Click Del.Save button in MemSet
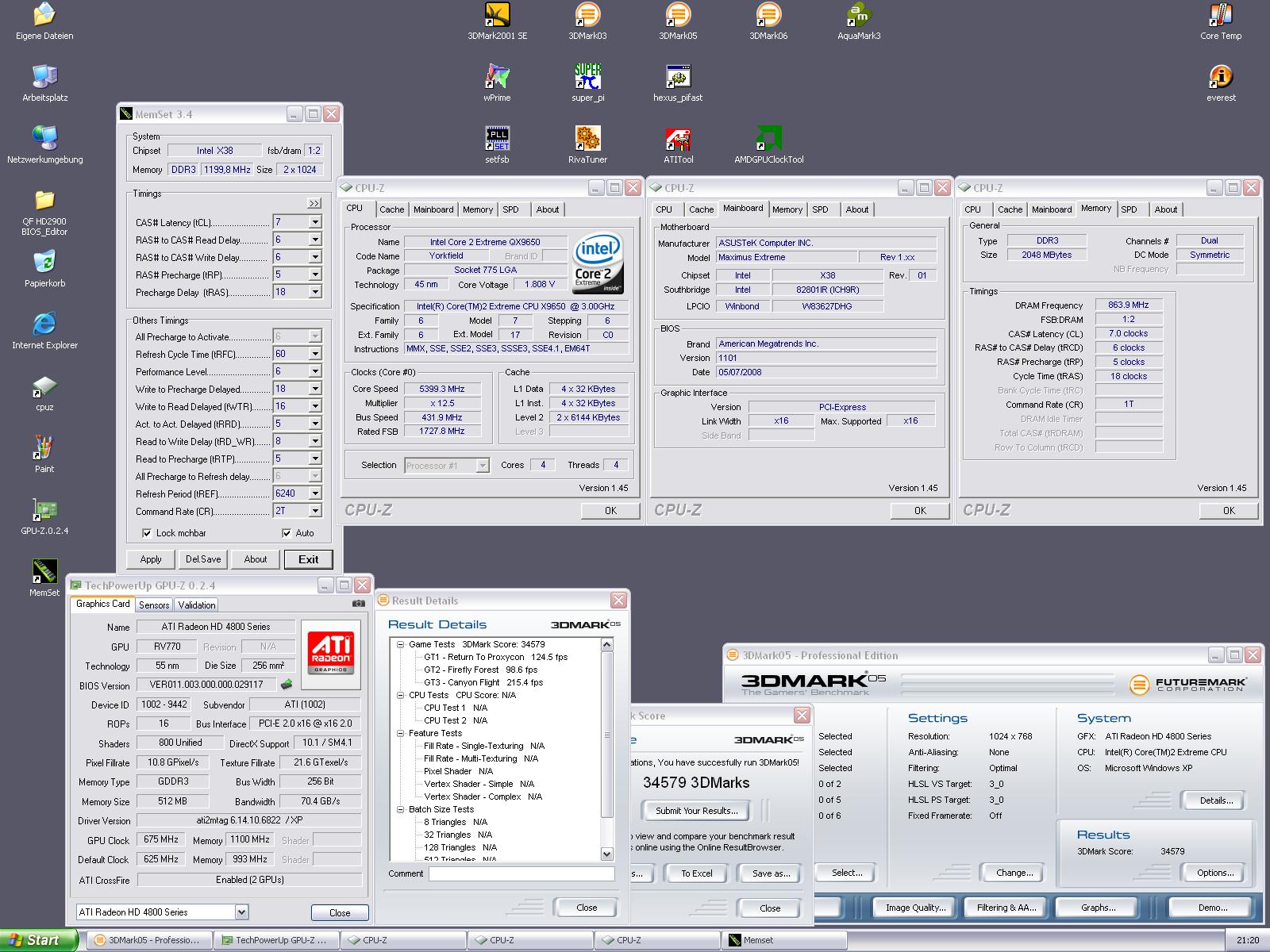The height and width of the screenshot is (952, 1270). point(203,559)
